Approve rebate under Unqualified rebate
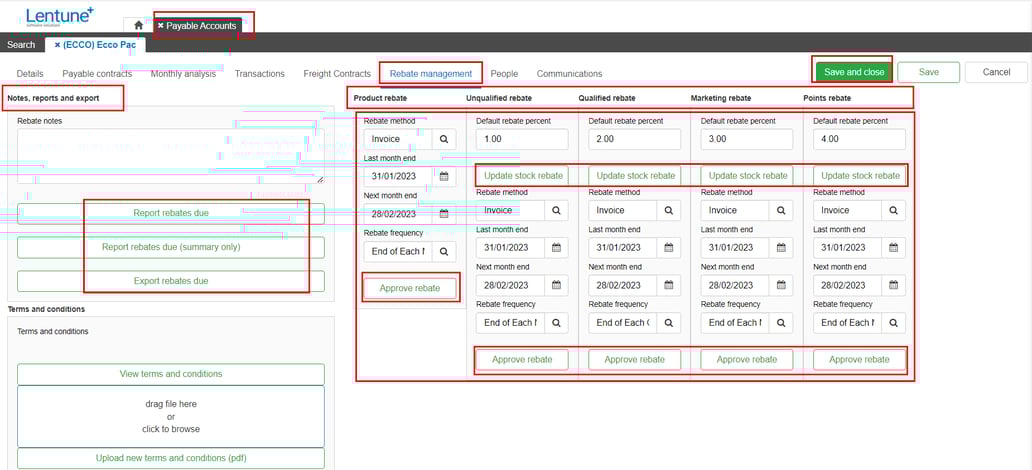This screenshot has width=1032, height=470. click(x=522, y=359)
